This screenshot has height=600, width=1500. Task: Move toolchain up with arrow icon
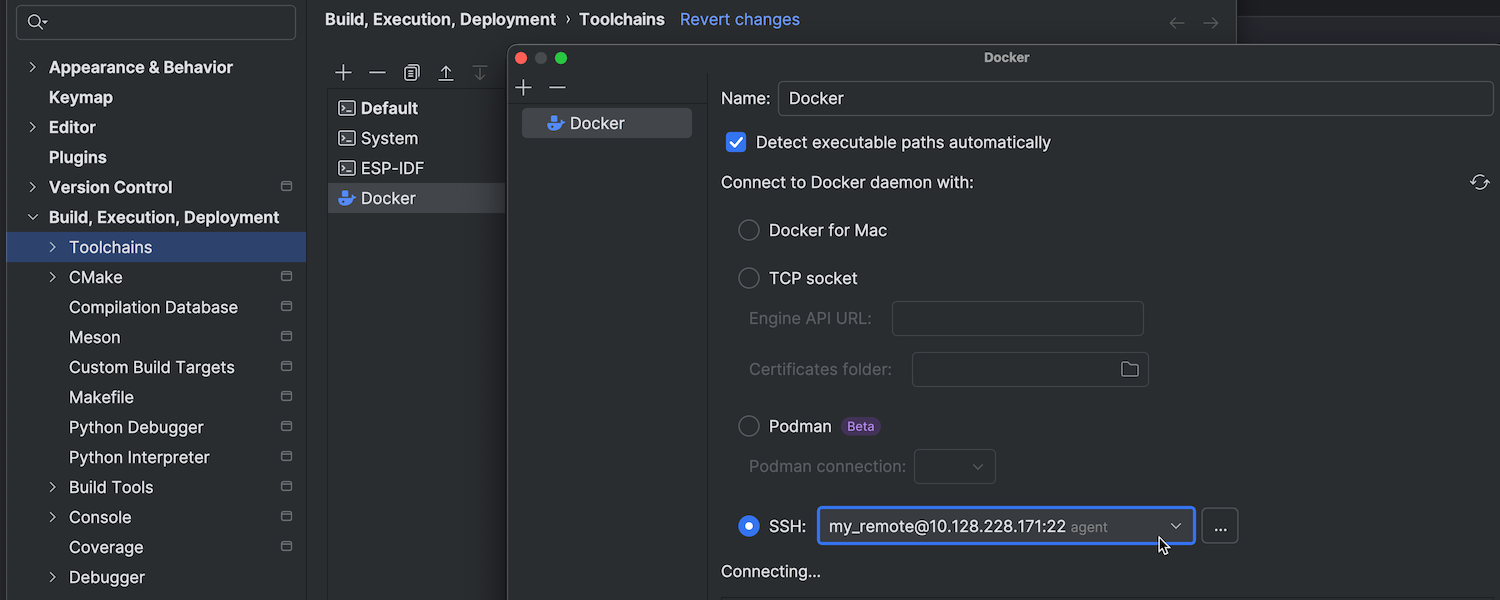(446, 73)
